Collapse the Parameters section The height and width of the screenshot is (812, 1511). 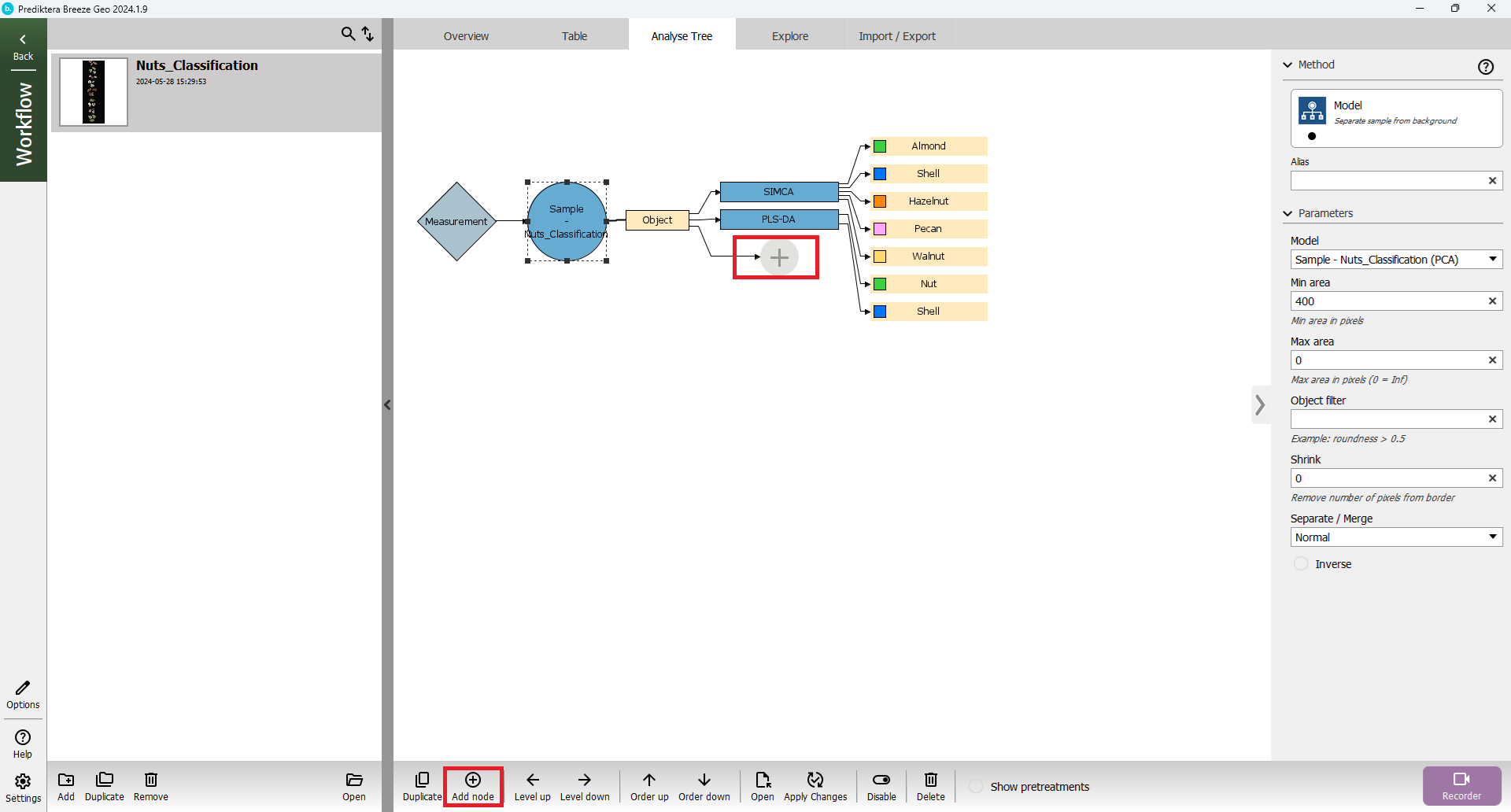tap(1288, 213)
